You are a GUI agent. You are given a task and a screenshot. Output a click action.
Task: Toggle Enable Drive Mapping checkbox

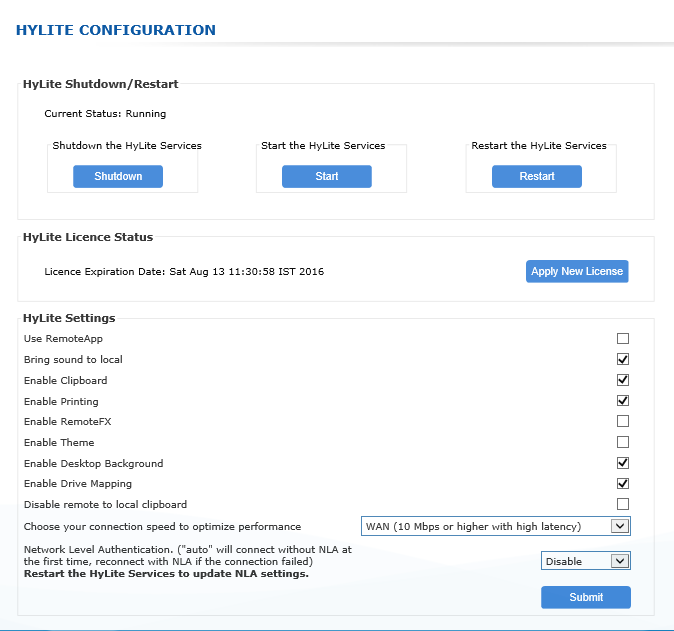(623, 484)
